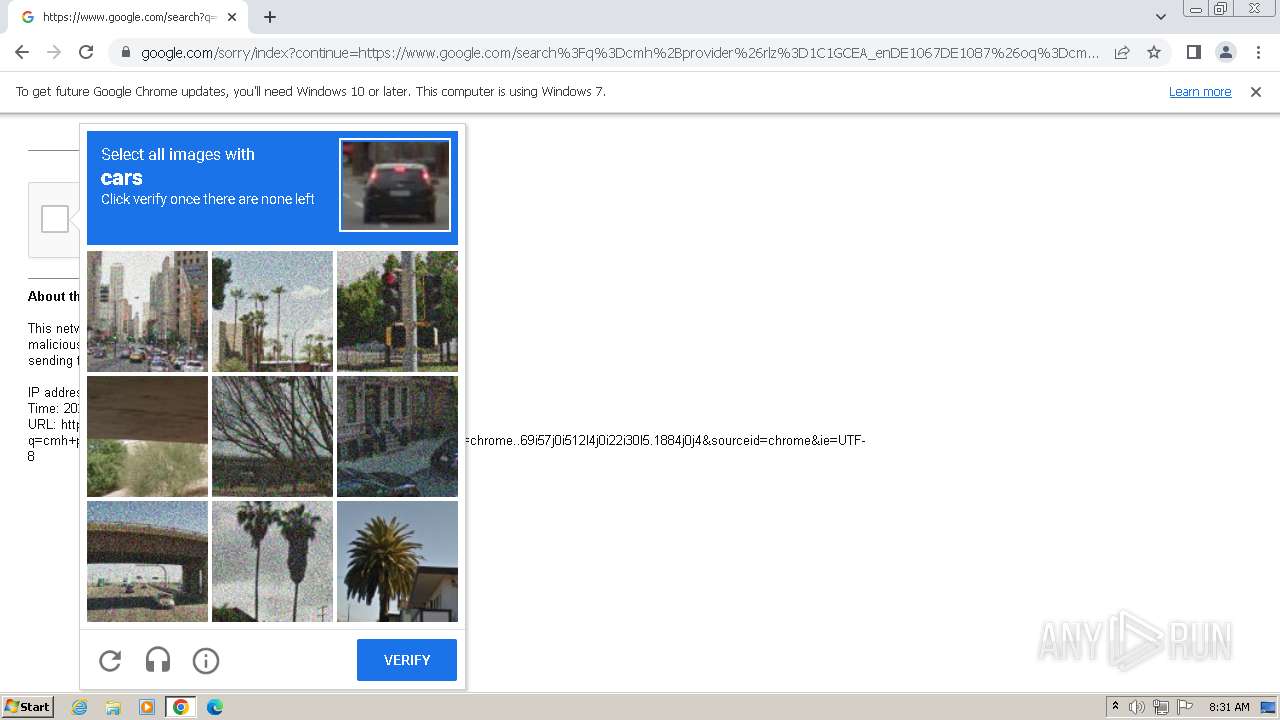This screenshot has width=1280, height=720.
Task: Launch Internet Explorer from taskbar
Action: (79, 707)
